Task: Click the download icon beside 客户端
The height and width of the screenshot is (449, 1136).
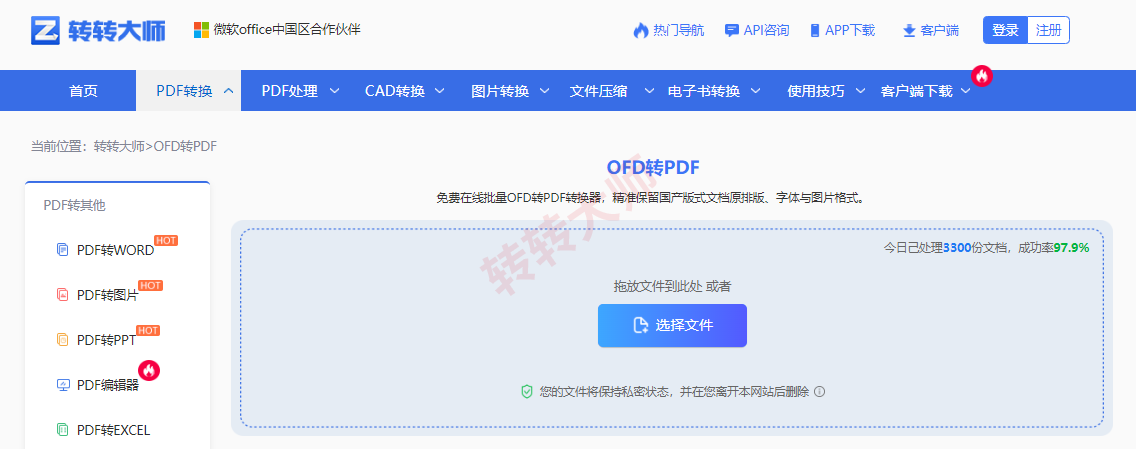Action: (909, 30)
